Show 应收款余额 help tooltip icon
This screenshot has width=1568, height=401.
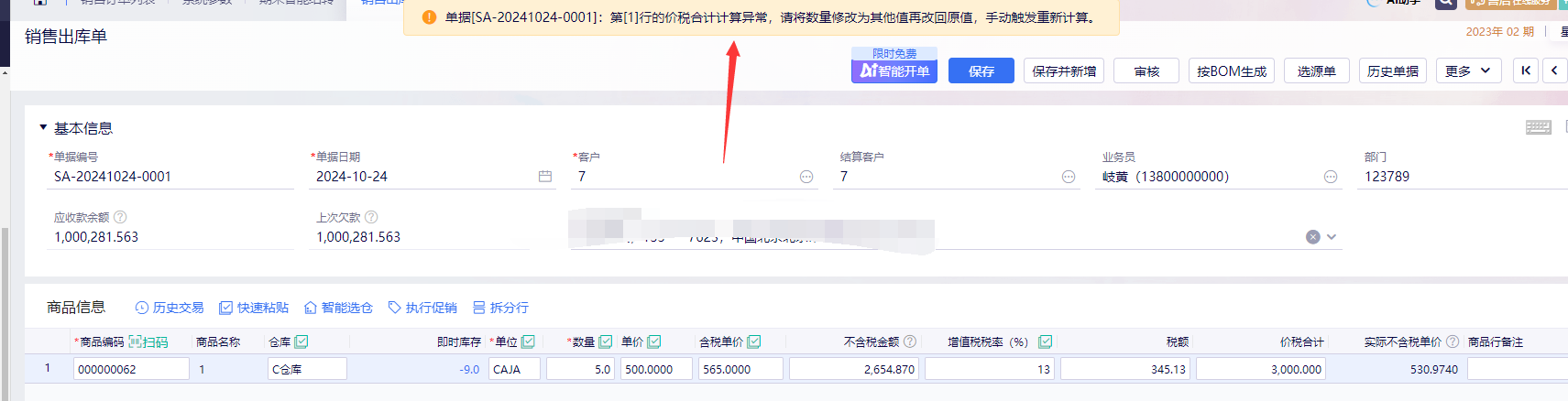(120, 217)
